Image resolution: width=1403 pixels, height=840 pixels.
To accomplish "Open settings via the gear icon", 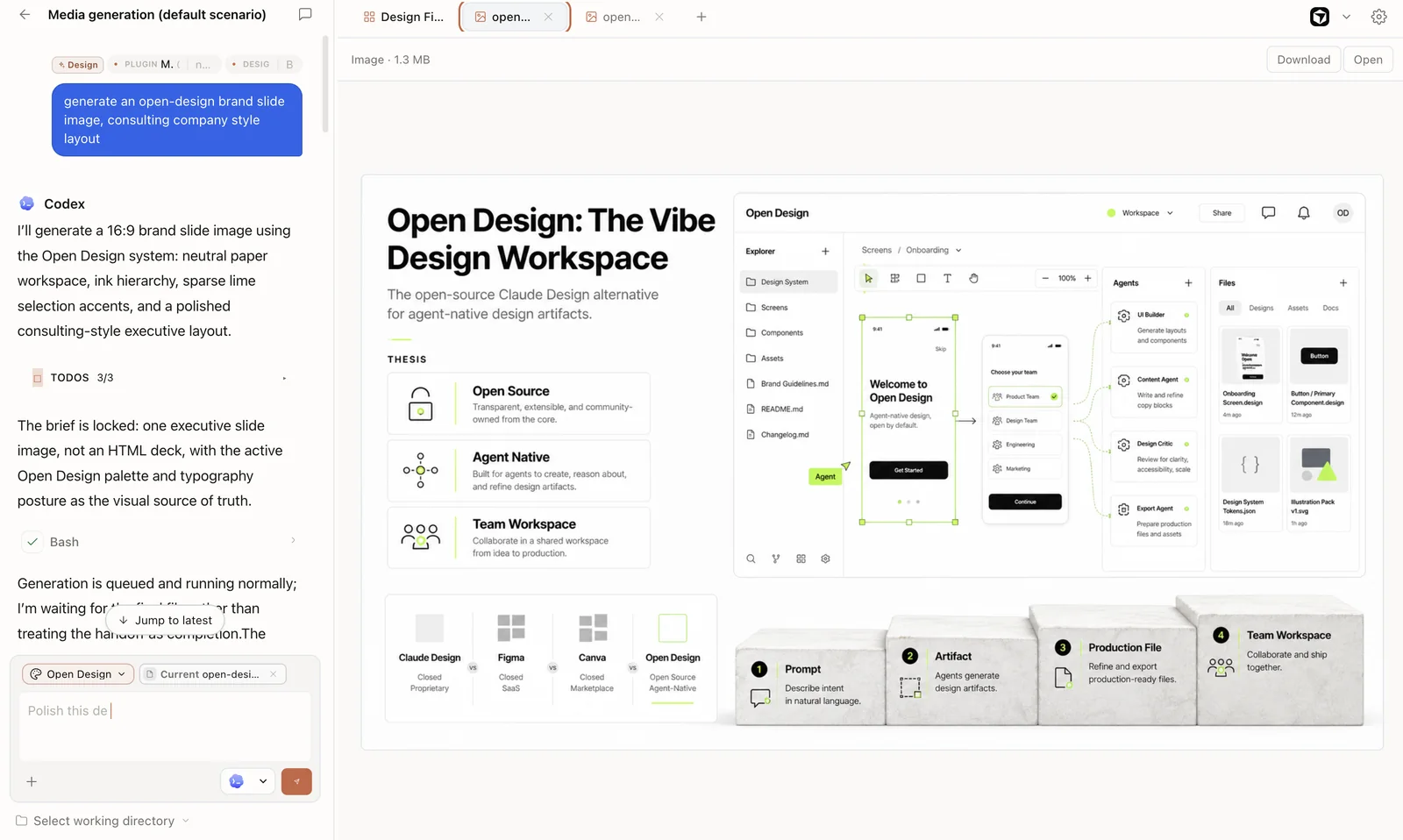I will tap(1379, 17).
